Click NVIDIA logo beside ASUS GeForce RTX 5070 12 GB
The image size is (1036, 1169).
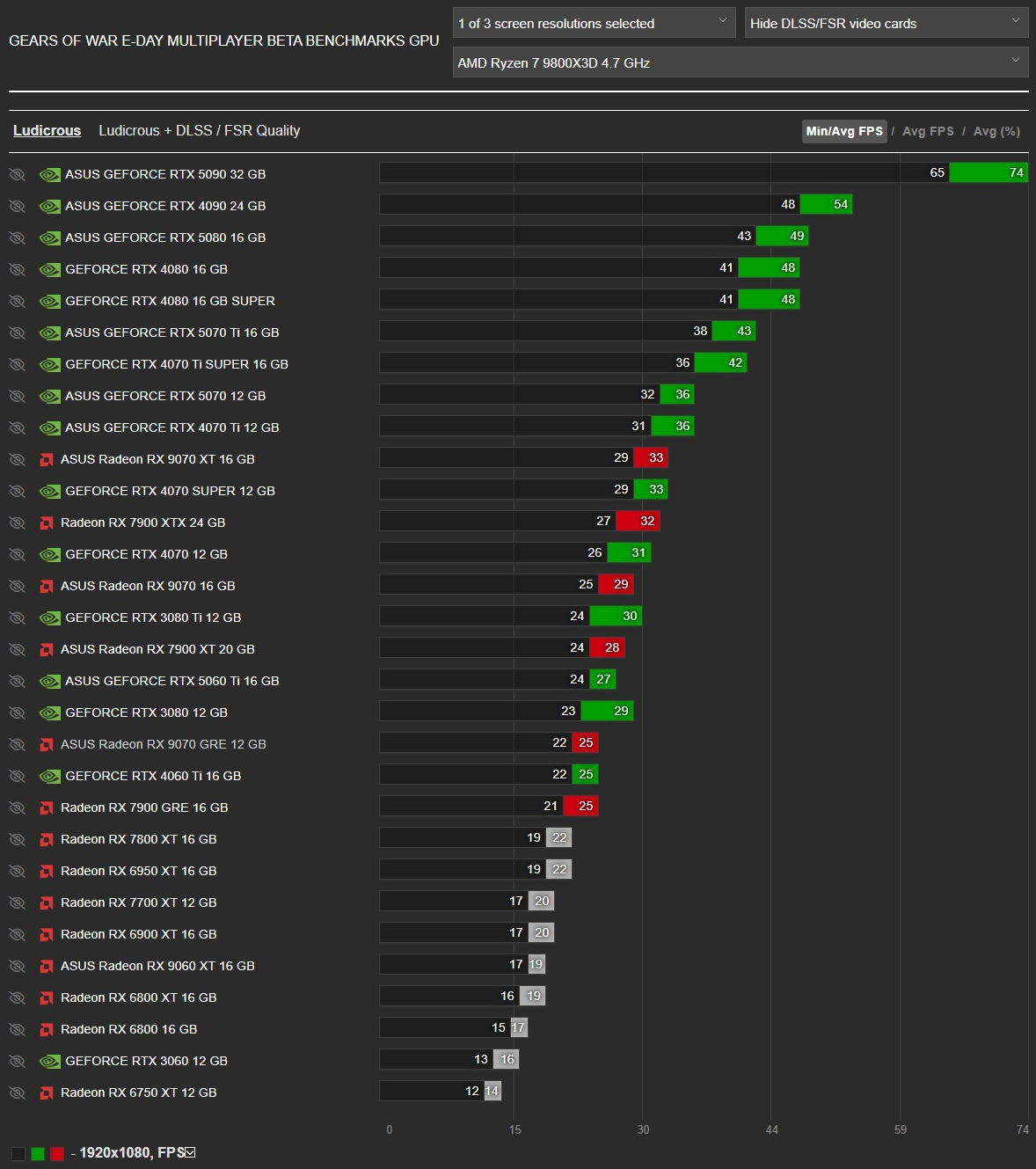(x=50, y=396)
